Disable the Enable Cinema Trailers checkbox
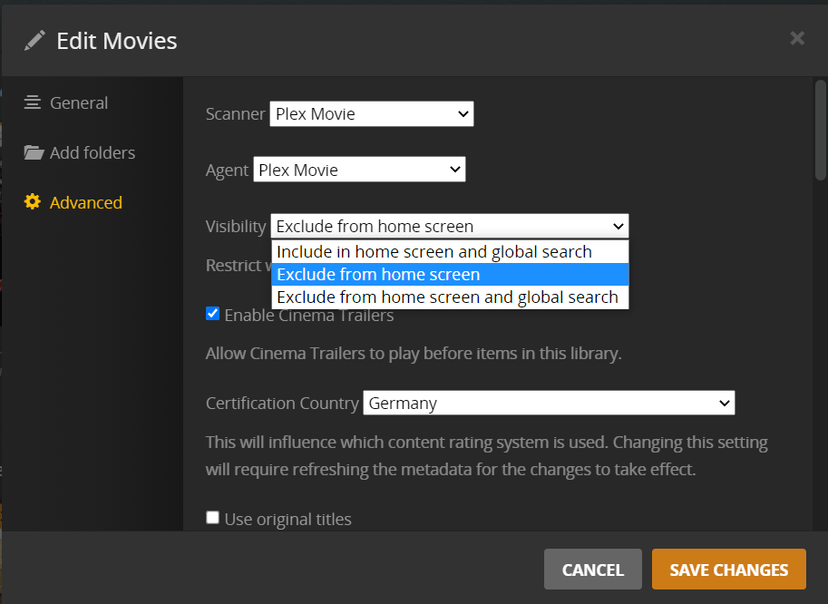The image size is (828, 604). (212, 314)
